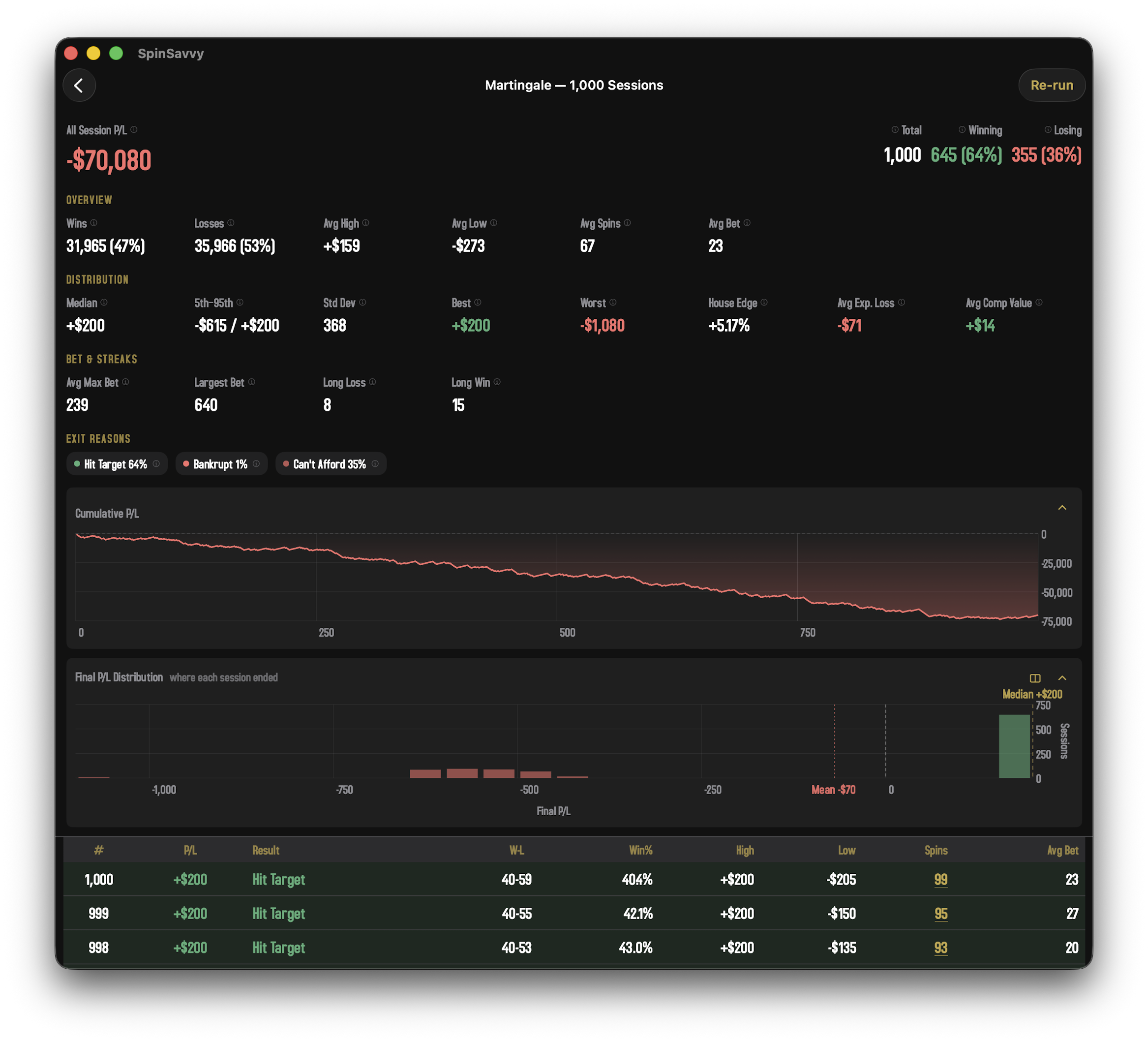This screenshot has height=1042, width=1148.
Task: Open info icon beside Largest Bet
Action: 252,382
